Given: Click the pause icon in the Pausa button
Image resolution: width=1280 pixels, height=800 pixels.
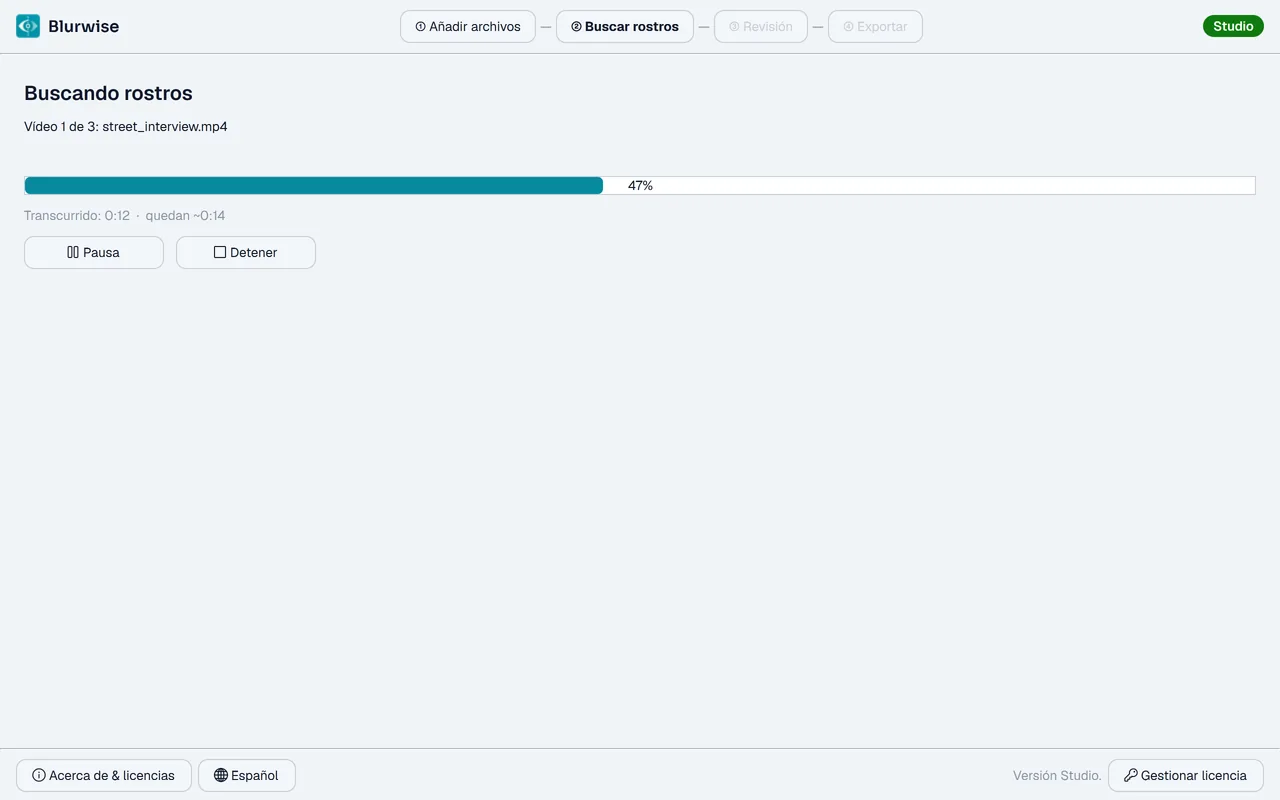Looking at the screenshot, I should click(x=73, y=252).
